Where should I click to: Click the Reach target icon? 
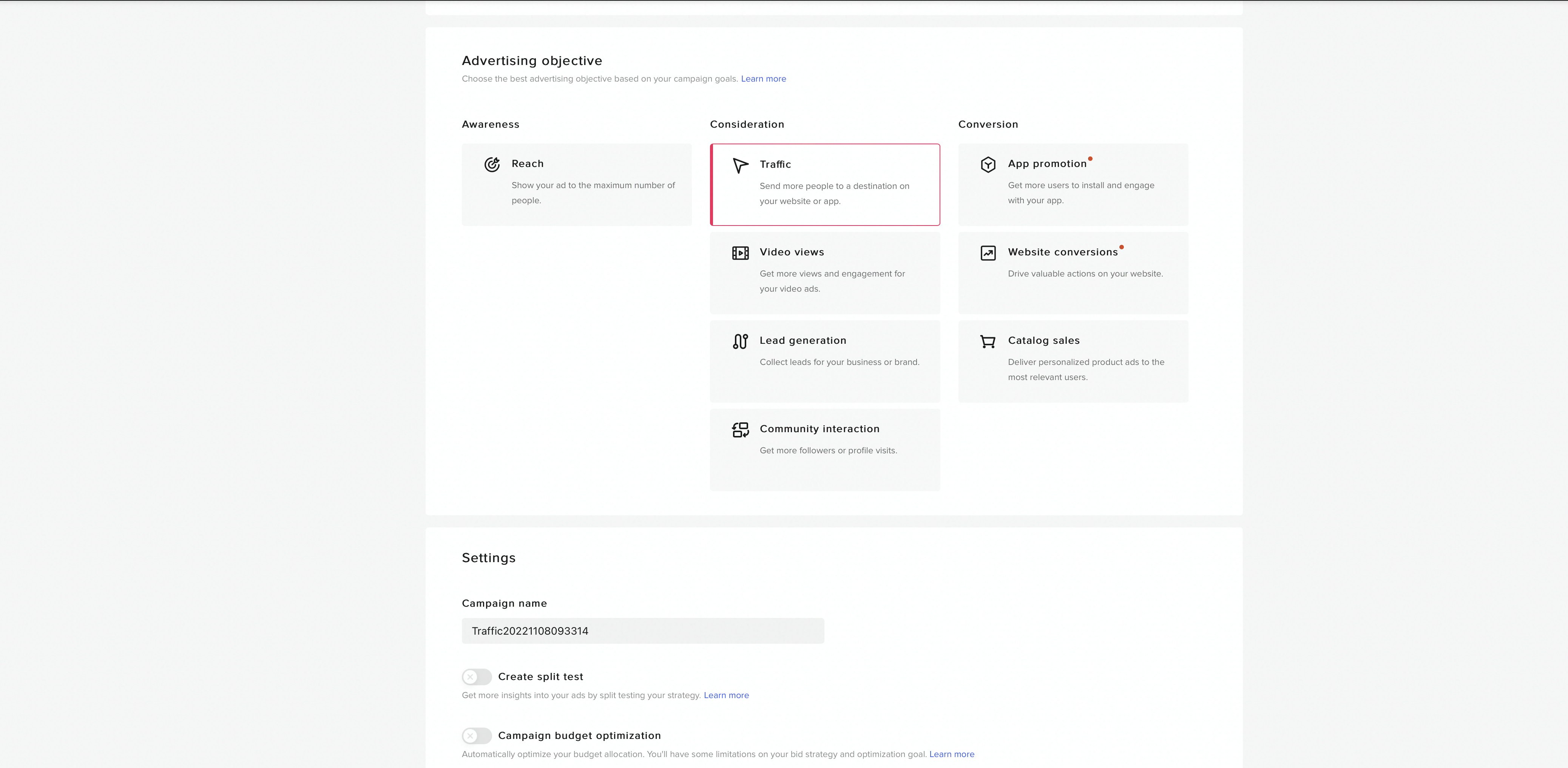click(x=492, y=164)
